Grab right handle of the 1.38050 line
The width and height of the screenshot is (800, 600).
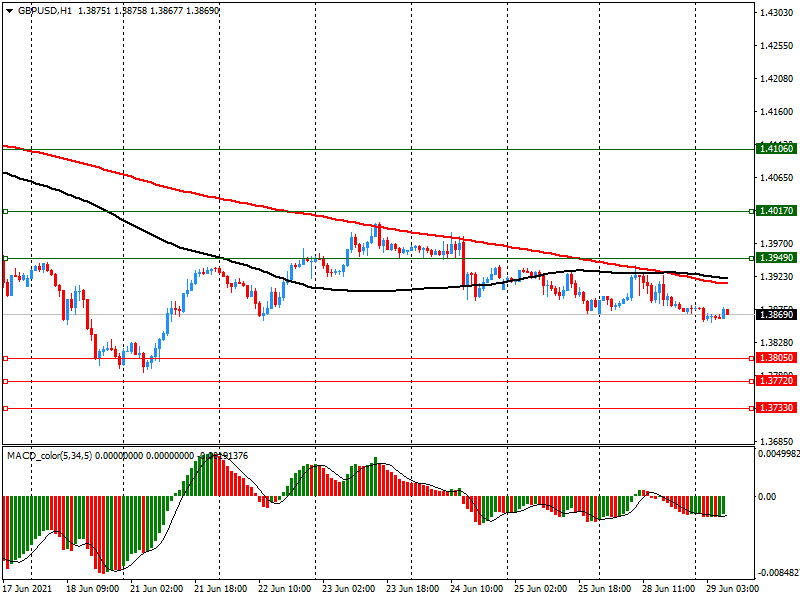click(x=752, y=359)
